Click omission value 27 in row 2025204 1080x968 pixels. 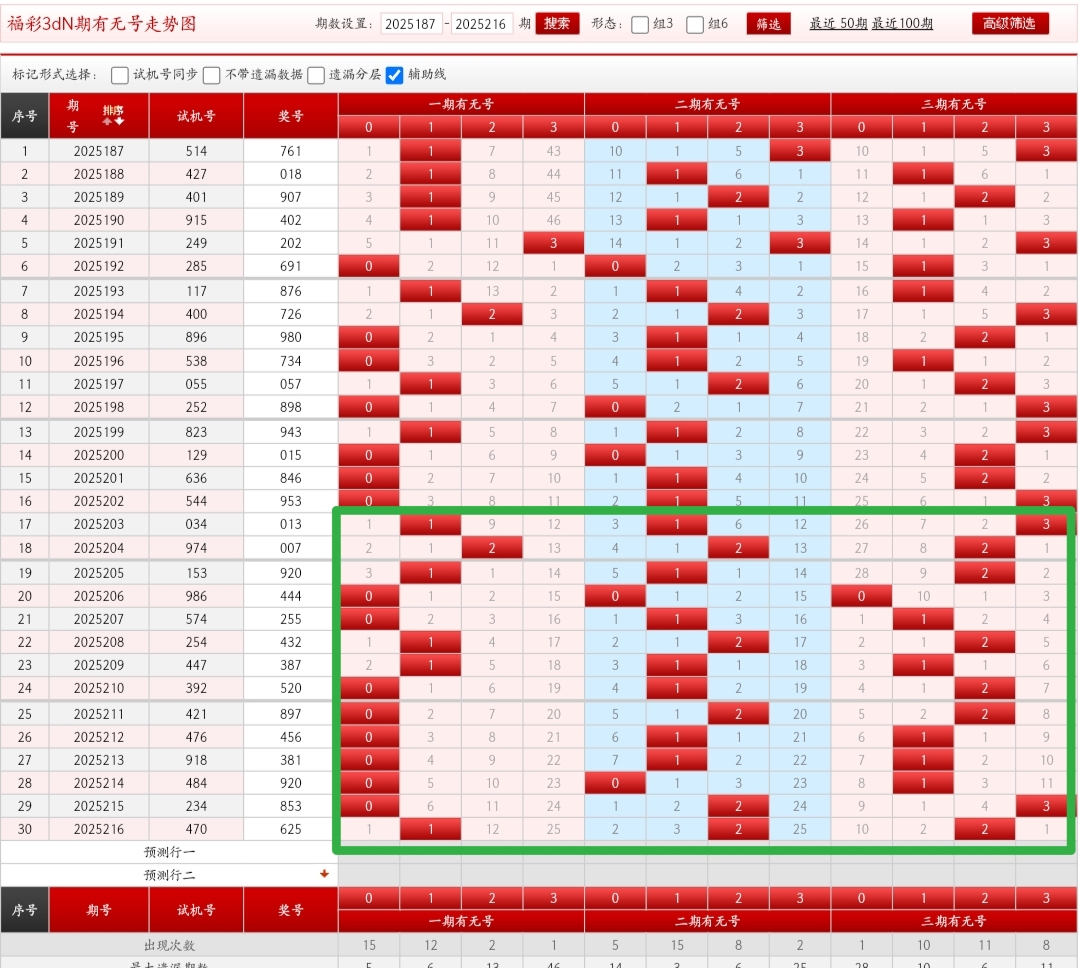click(862, 548)
